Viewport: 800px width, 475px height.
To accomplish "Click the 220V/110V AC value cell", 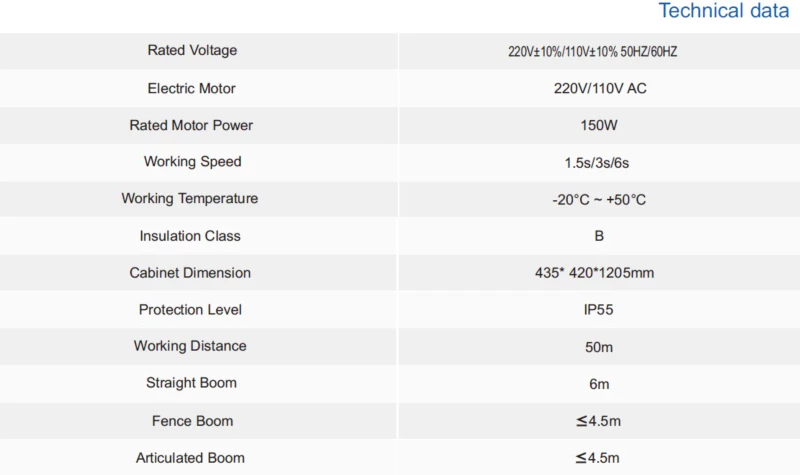I will 600,88.
